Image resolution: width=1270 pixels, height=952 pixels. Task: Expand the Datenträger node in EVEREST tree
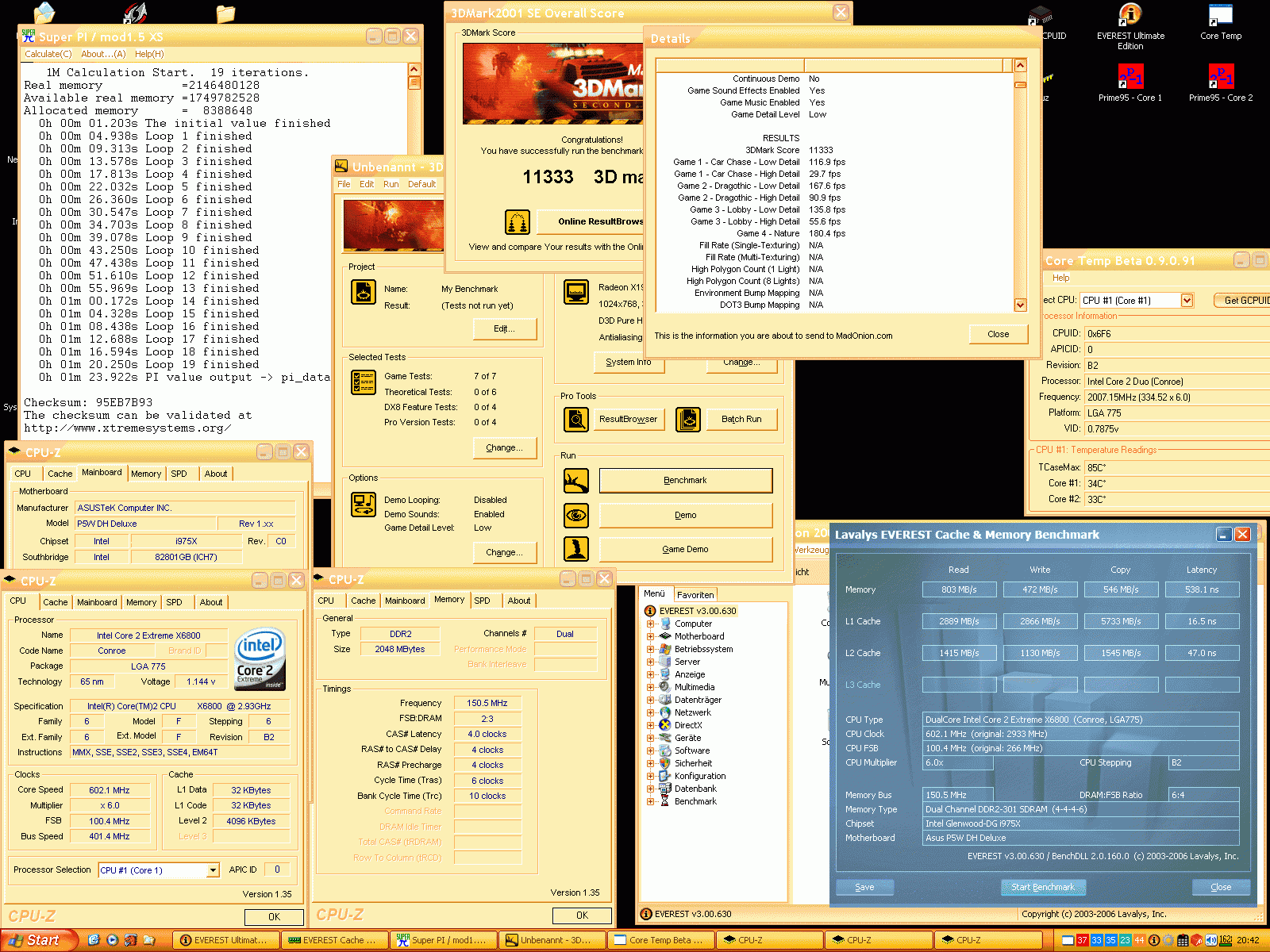point(651,700)
